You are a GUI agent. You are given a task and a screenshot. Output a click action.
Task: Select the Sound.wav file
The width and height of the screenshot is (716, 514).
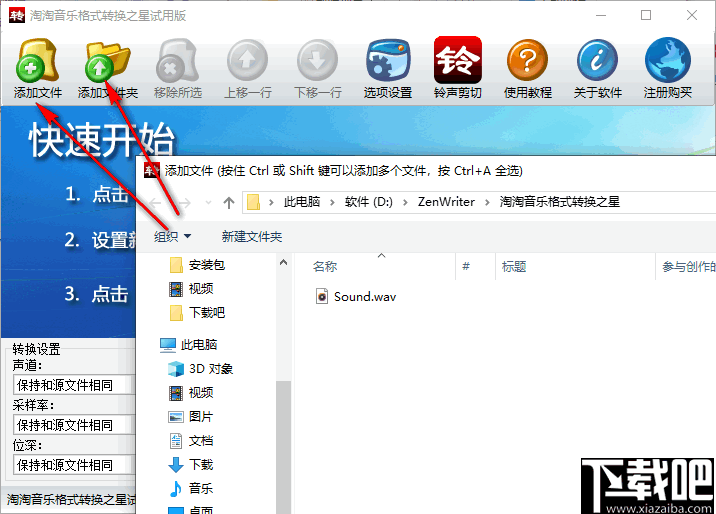point(357,297)
